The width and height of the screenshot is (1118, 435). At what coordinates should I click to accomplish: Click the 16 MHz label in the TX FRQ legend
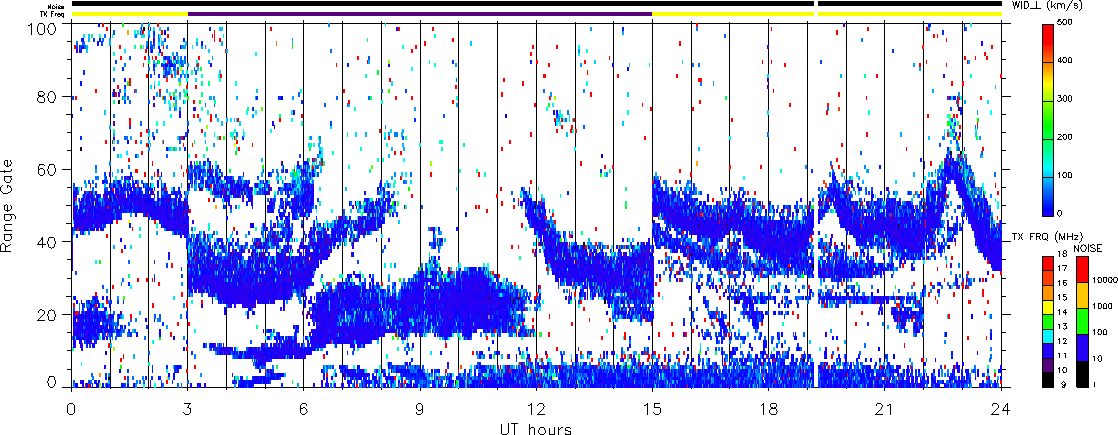(x=1063, y=283)
